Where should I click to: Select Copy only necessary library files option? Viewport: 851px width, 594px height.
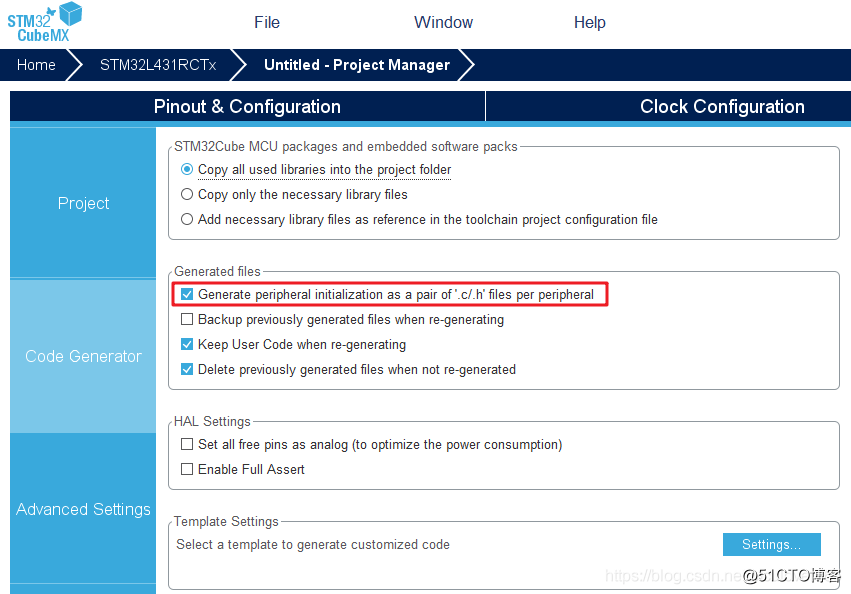click(x=187, y=194)
